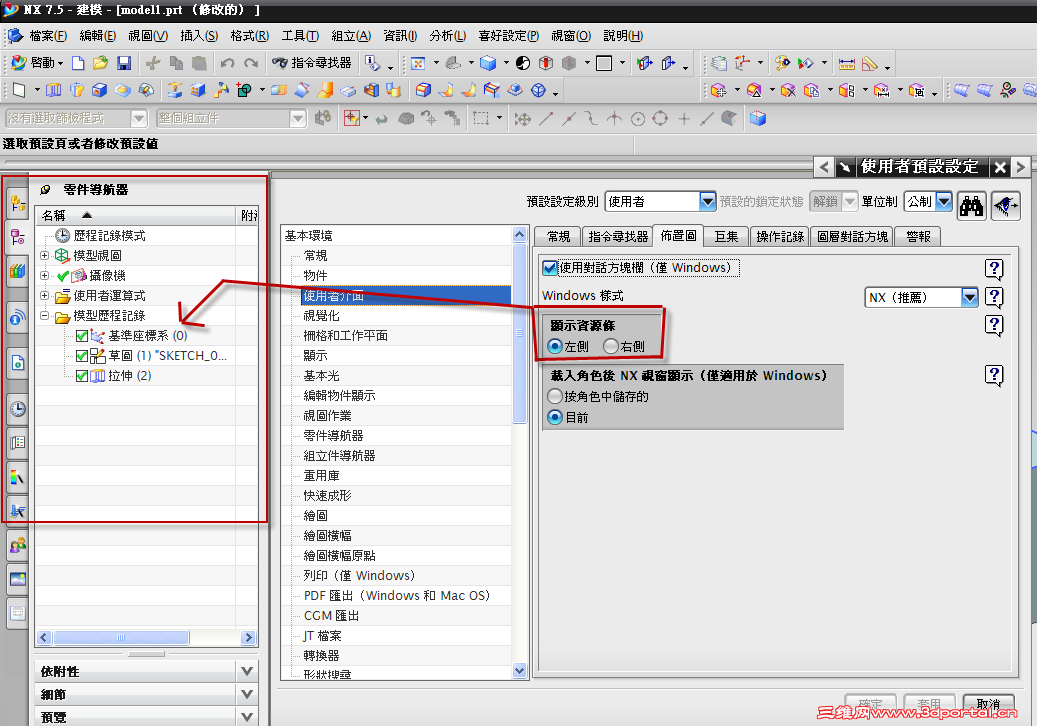1037x726 pixels.
Task: Click the Undo arrow icon
Action: pos(228,63)
